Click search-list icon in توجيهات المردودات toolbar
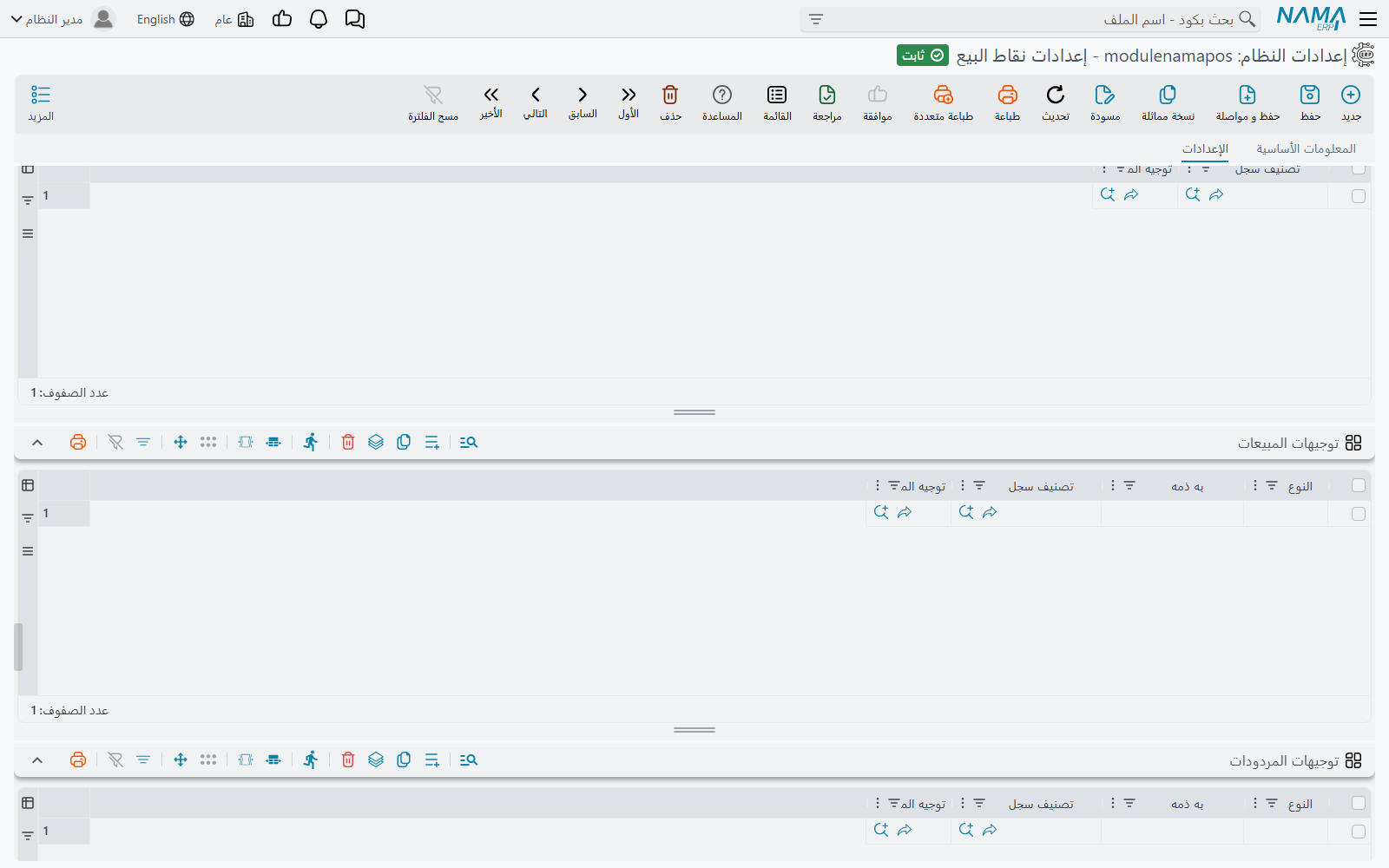The height and width of the screenshot is (868, 1389). [x=469, y=759]
